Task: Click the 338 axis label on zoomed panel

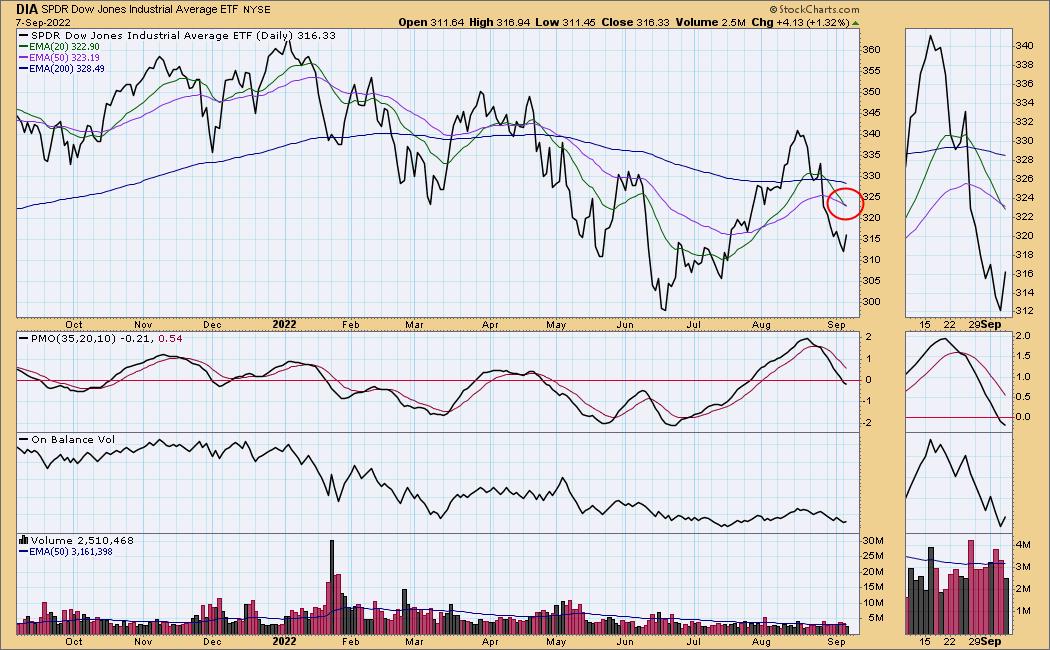Action: pos(1025,65)
